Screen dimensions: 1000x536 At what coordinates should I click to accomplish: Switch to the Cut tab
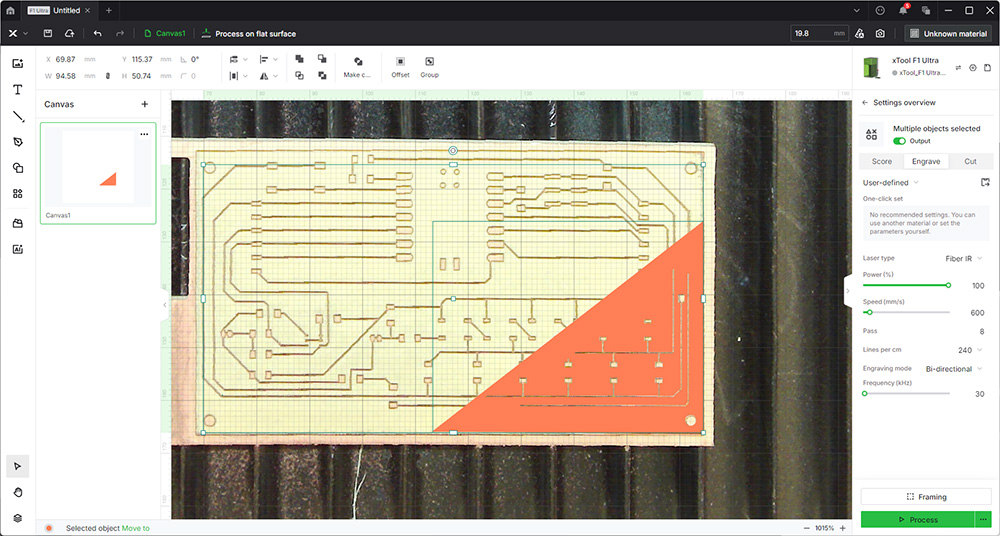[970, 161]
